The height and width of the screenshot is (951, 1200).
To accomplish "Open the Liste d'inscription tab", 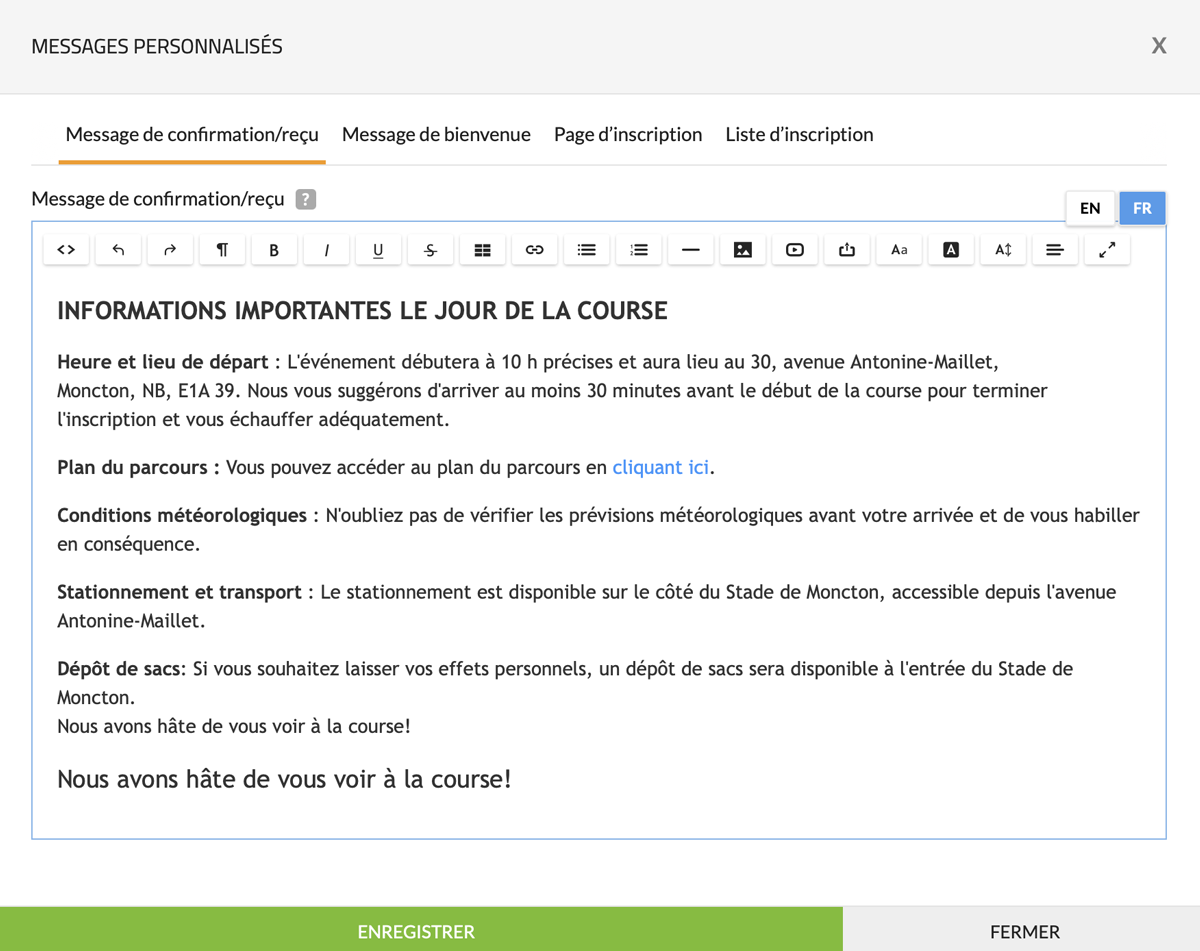I will click(x=799, y=134).
